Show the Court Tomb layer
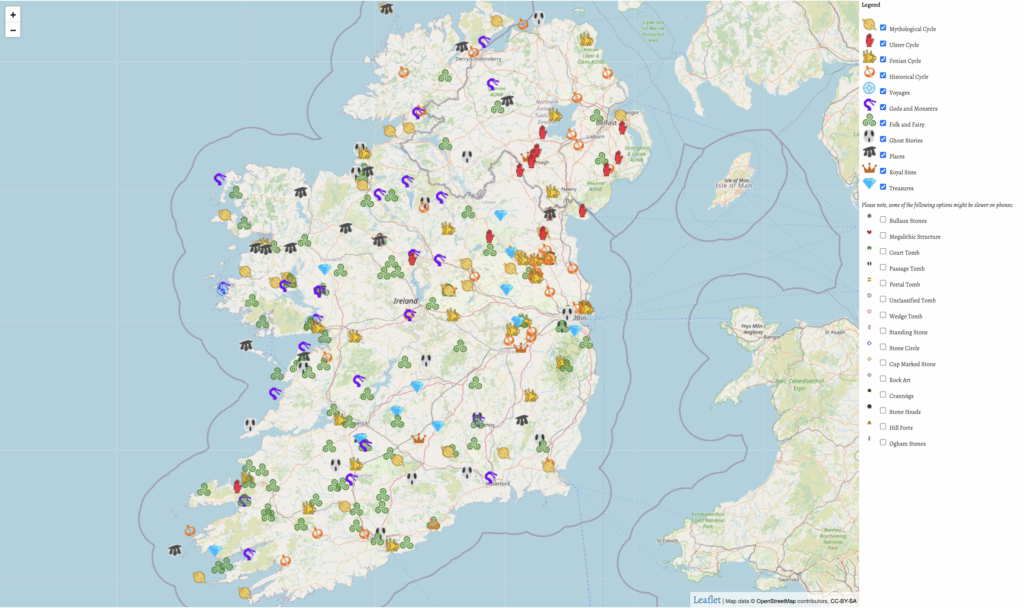The image size is (1024, 608). (x=883, y=251)
